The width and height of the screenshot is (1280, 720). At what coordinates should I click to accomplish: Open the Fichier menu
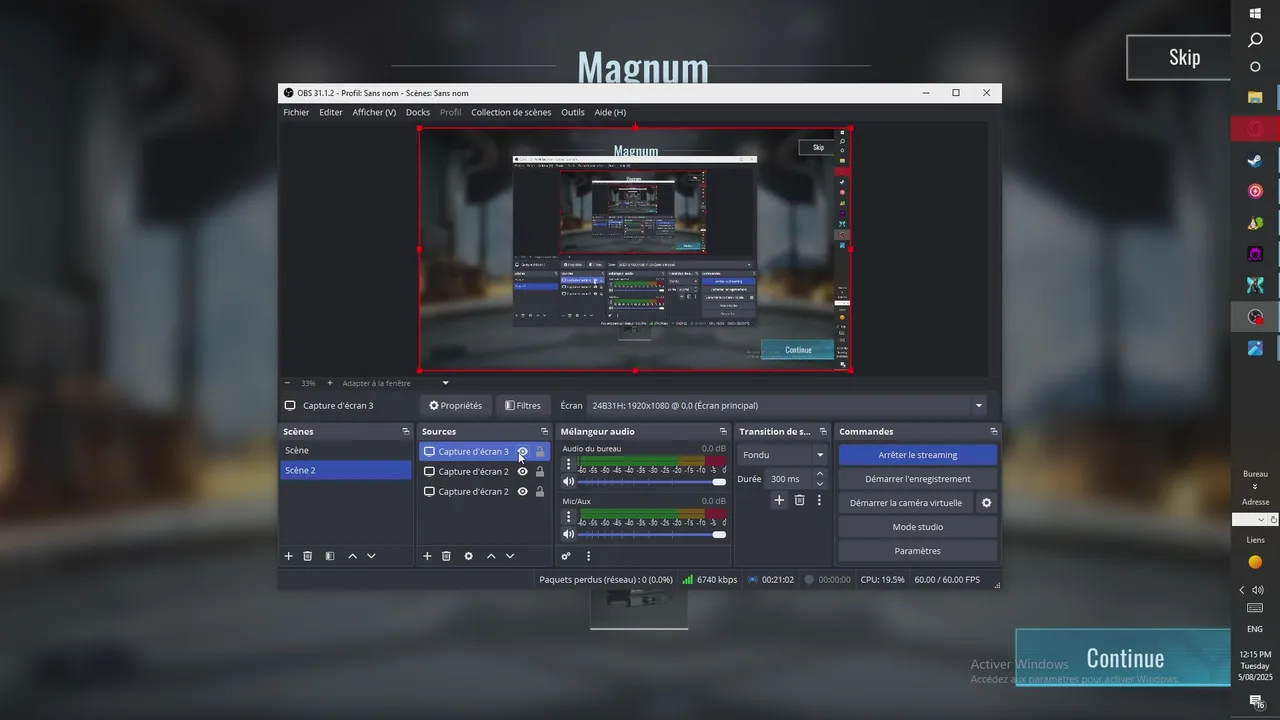(296, 112)
